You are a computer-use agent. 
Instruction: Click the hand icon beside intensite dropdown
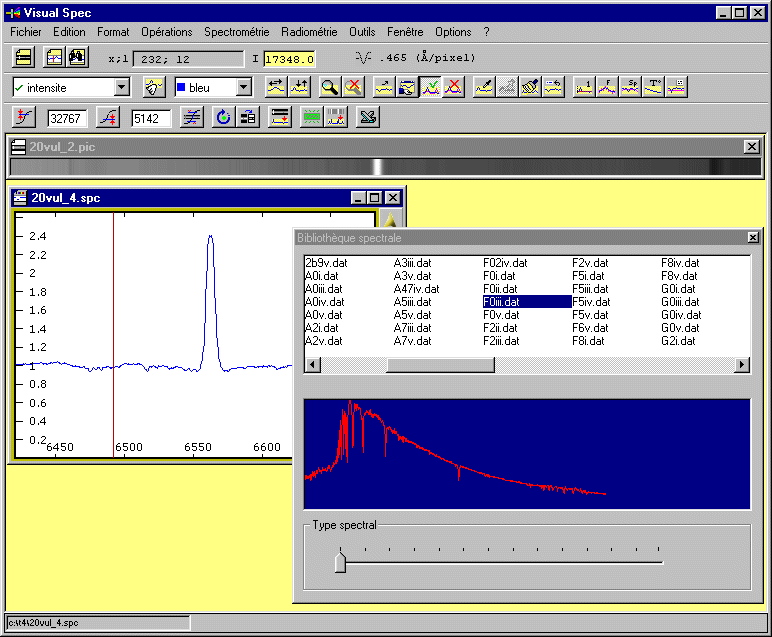click(x=153, y=88)
